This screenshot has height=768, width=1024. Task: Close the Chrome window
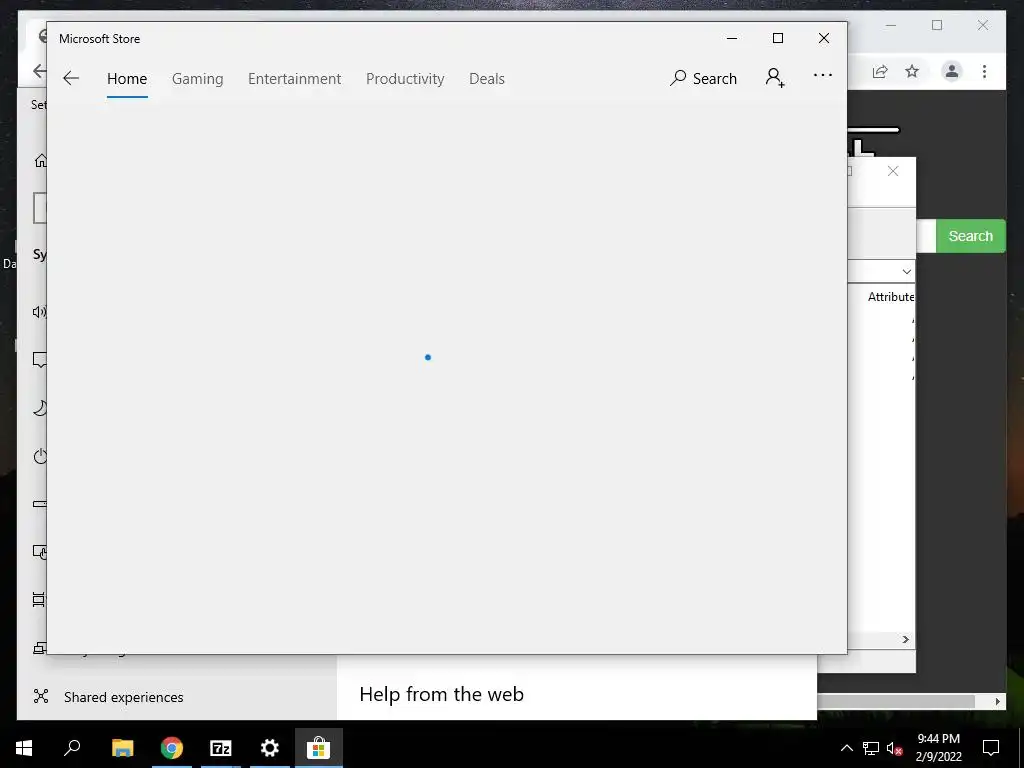pyautogui.click(x=983, y=25)
